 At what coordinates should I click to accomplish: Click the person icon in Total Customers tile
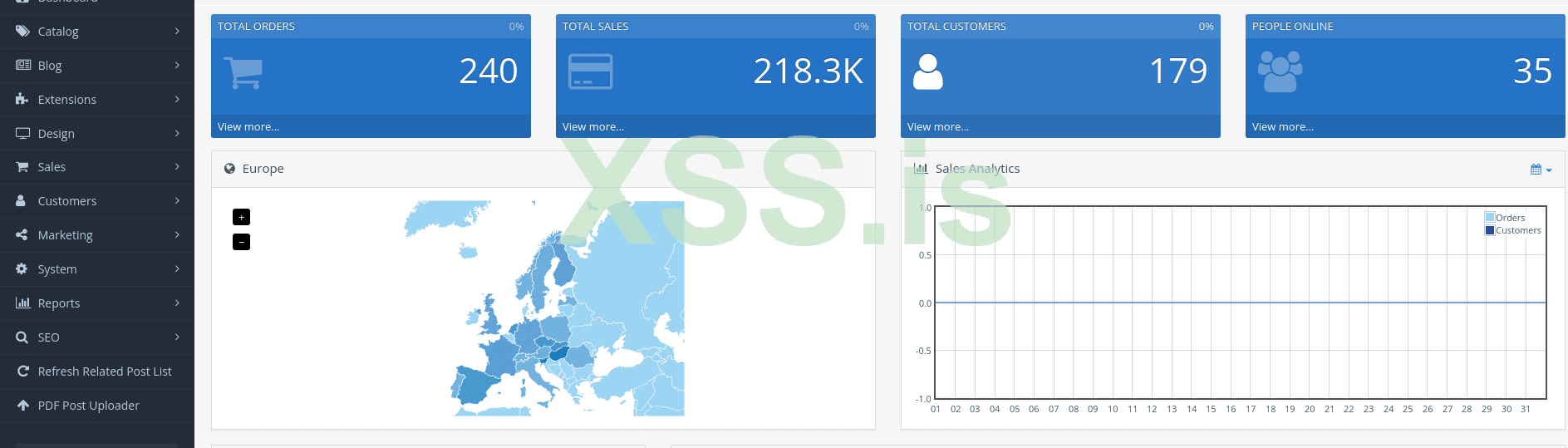928,71
